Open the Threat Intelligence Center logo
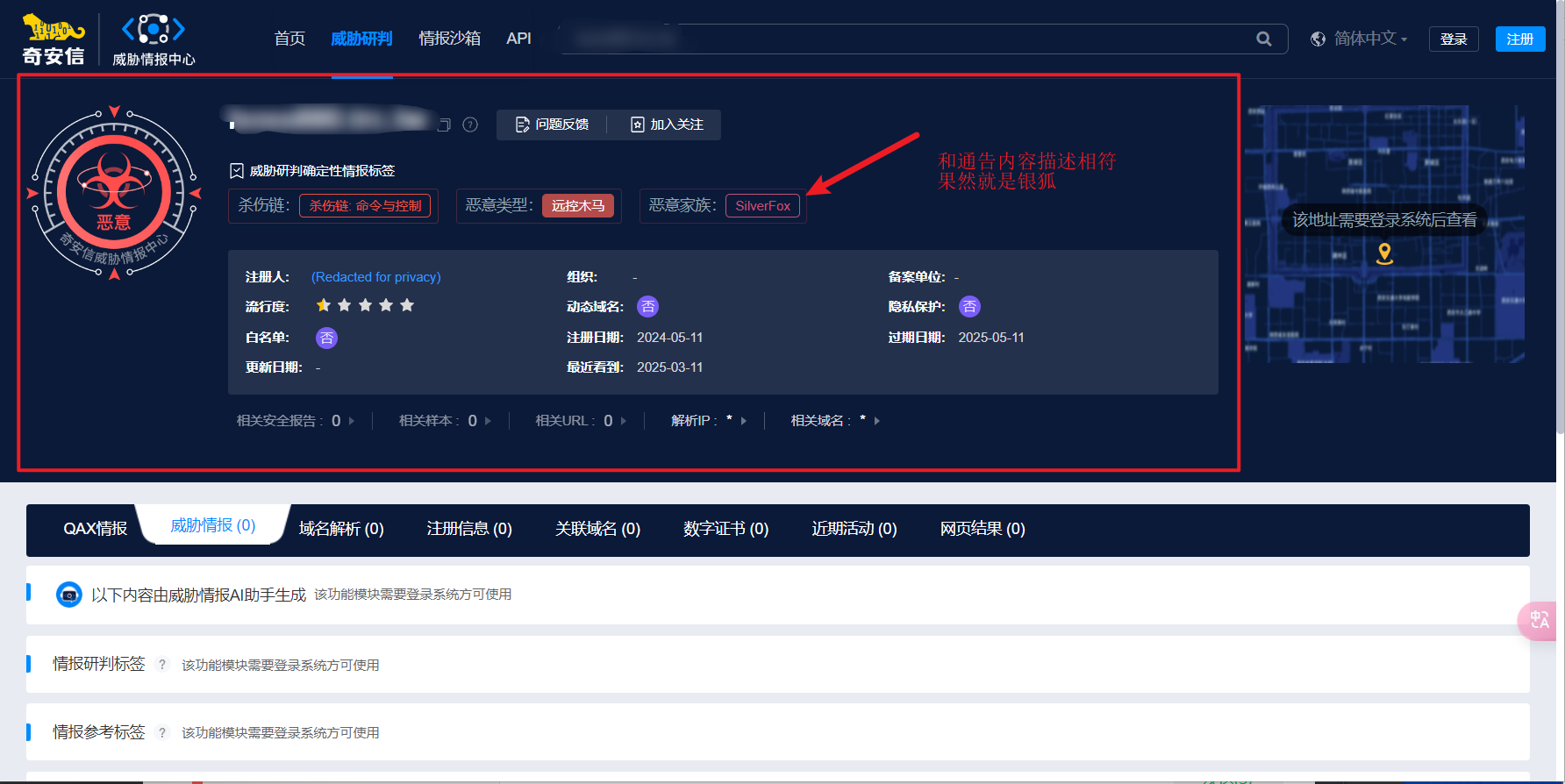Image resolution: width=1565 pixels, height=784 pixels. pos(154,39)
